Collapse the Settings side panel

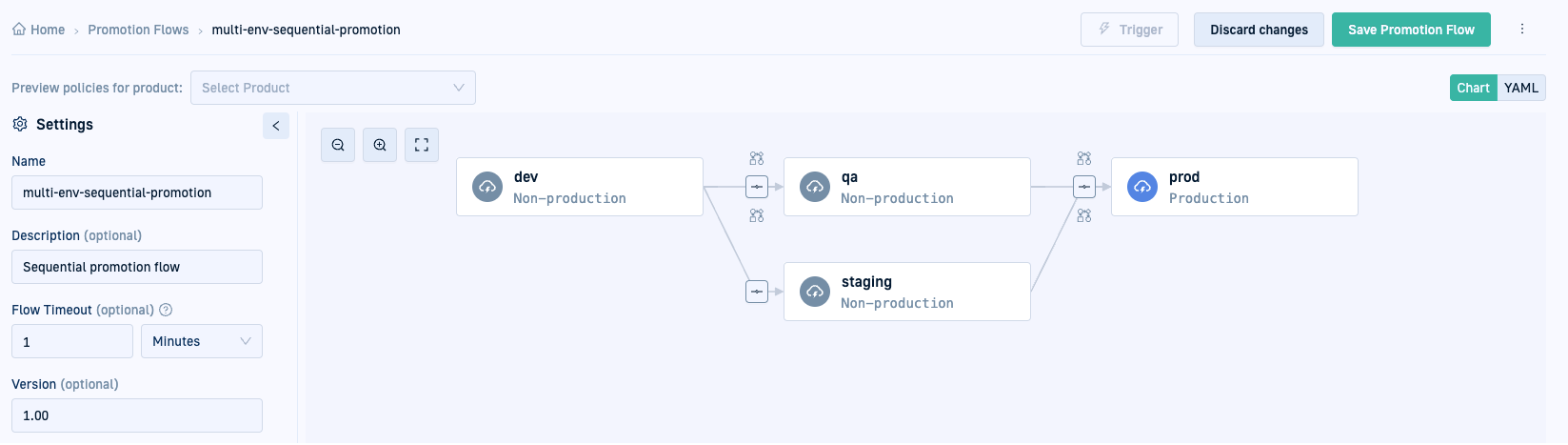pyautogui.click(x=276, y=125)
